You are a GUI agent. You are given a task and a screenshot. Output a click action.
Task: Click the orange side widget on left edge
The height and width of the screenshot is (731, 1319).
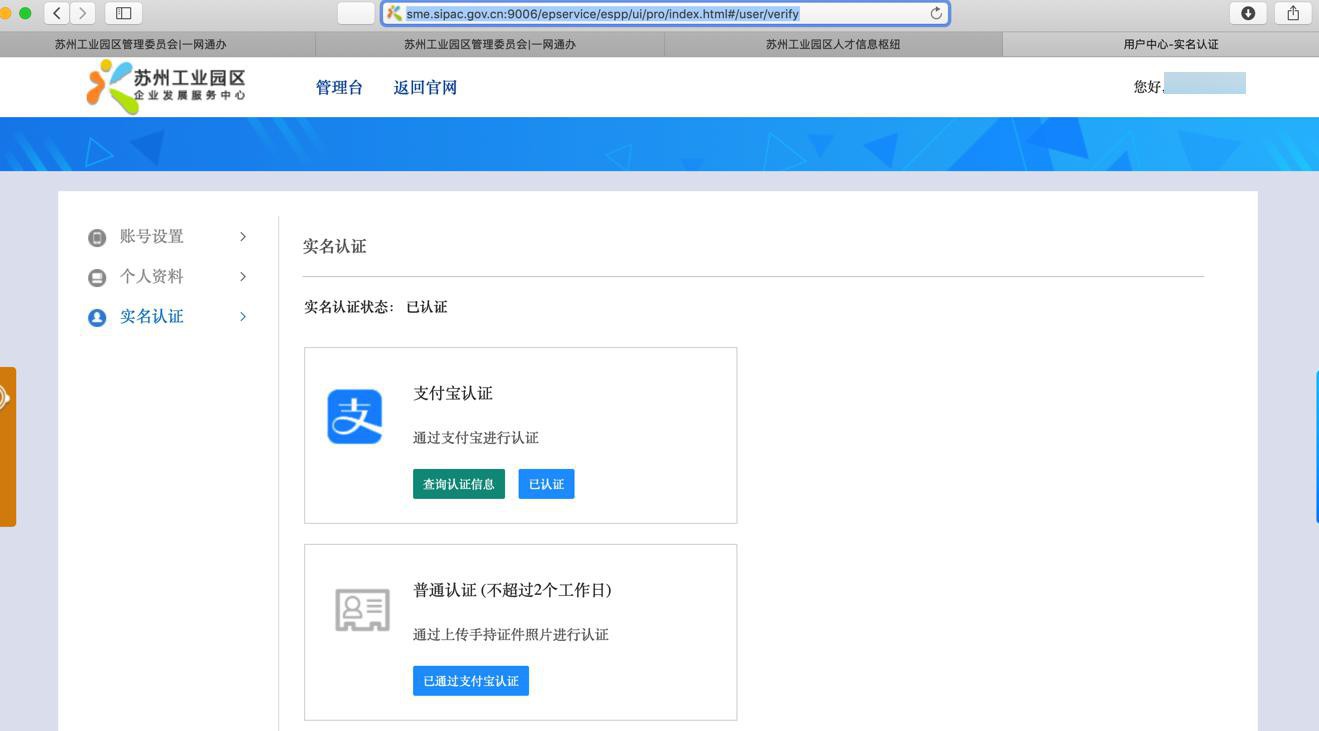[x=7, y=446]
